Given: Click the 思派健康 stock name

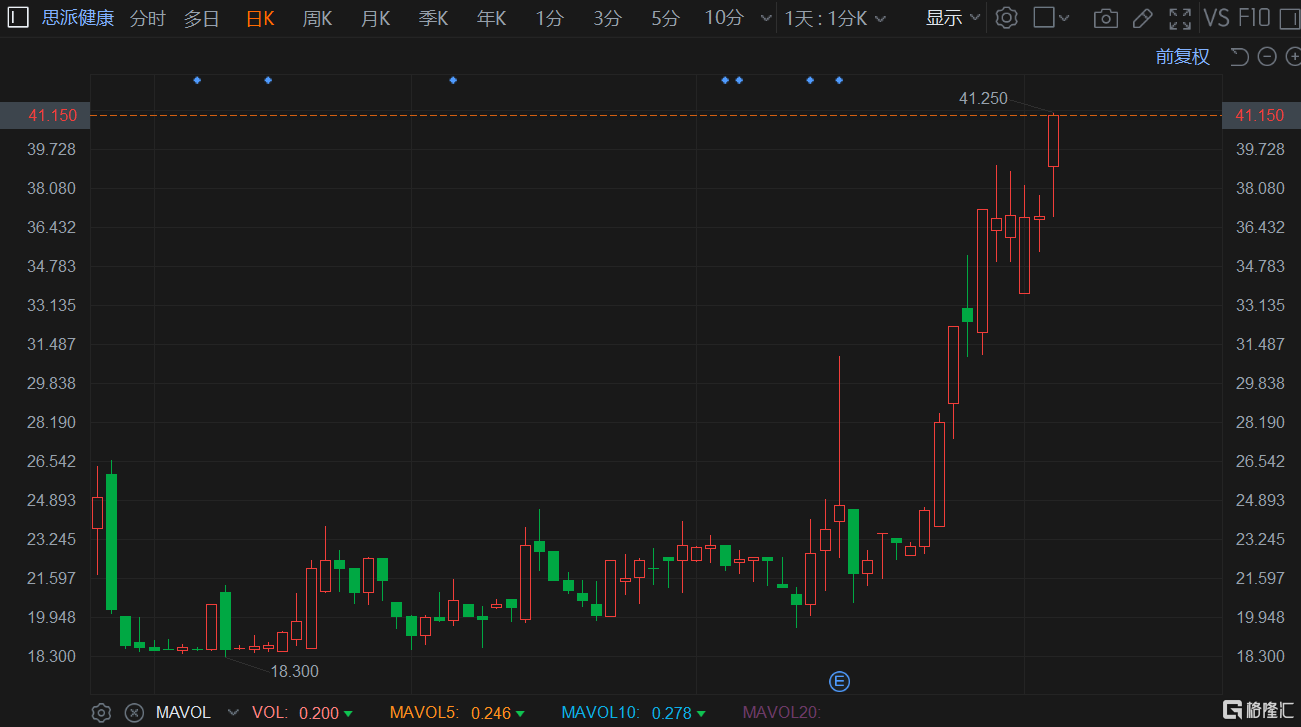Looking at the screenshot, I should point(78,17).
